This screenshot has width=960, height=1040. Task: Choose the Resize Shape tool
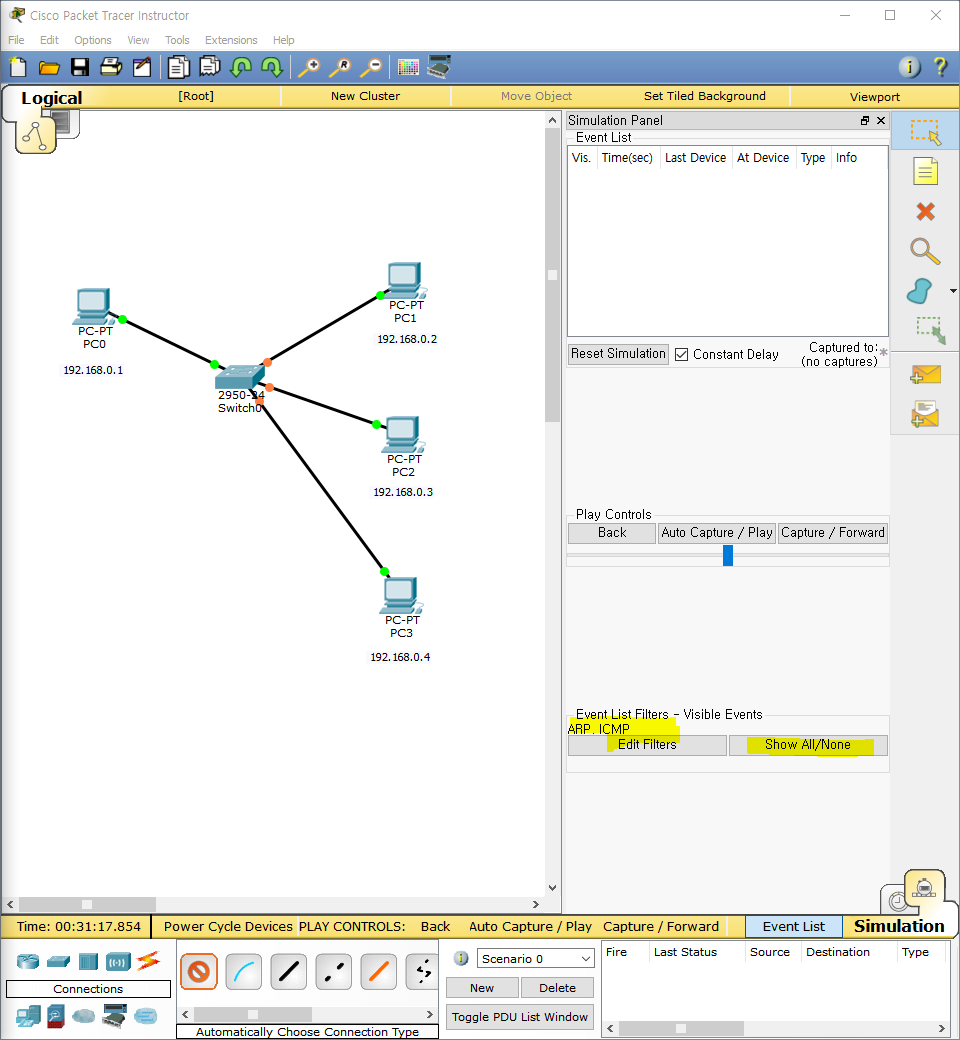click(x=930, y=330)
